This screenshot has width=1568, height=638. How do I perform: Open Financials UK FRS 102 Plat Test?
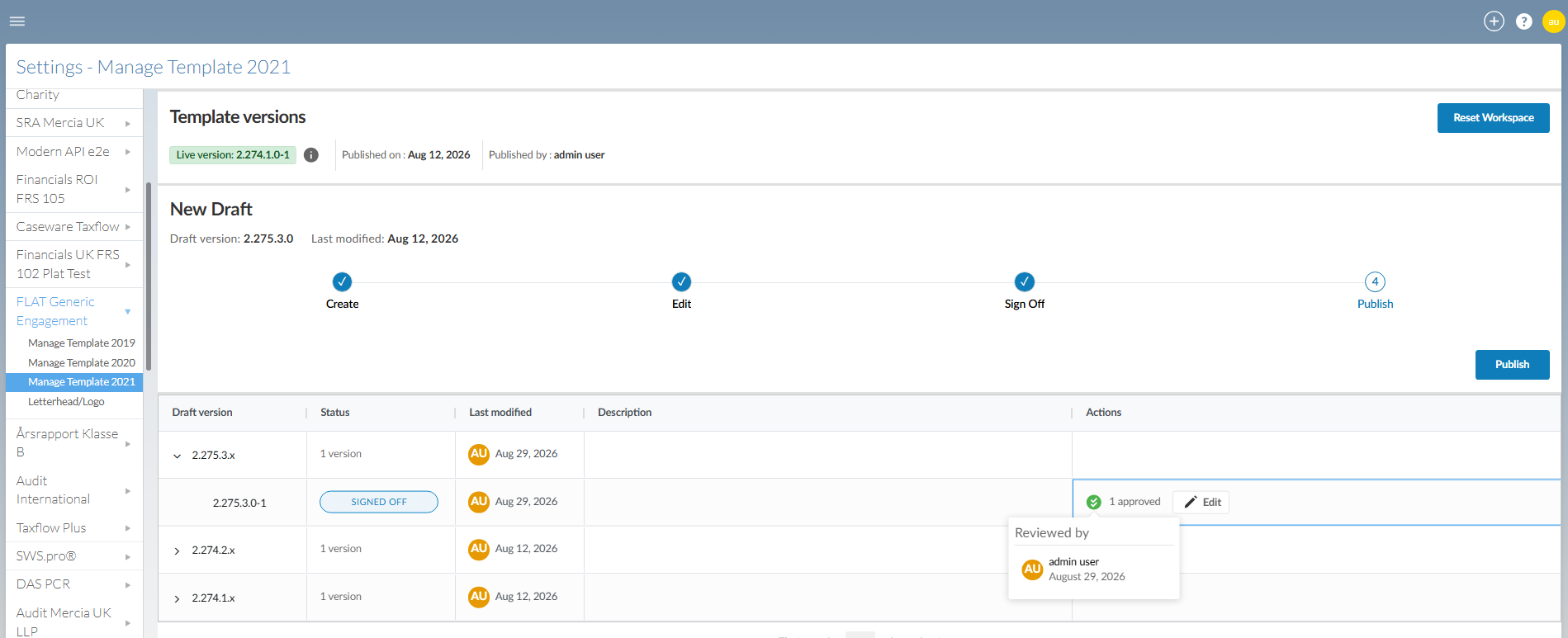click(x=68, y=264)
